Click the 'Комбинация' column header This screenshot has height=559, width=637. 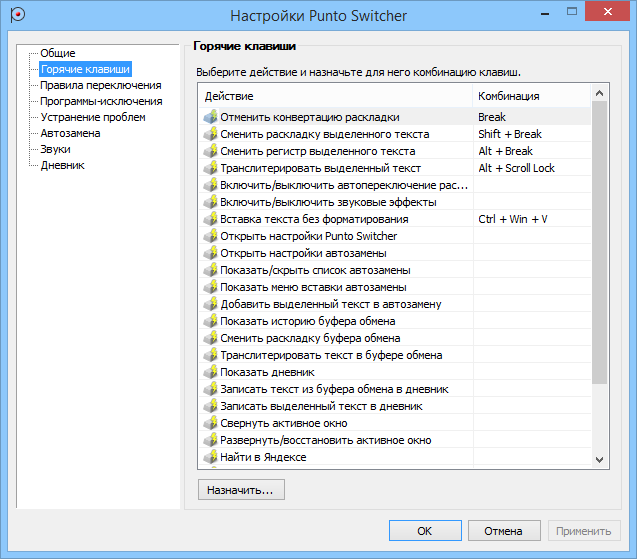coord(531,96)
